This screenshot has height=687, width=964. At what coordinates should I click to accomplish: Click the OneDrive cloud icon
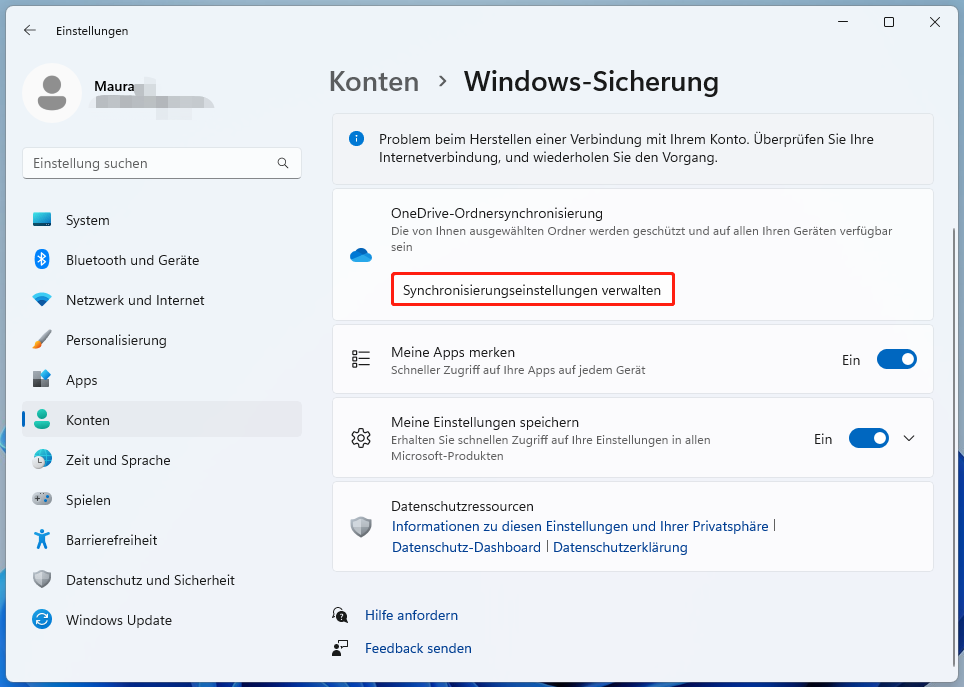coord(360,255)
